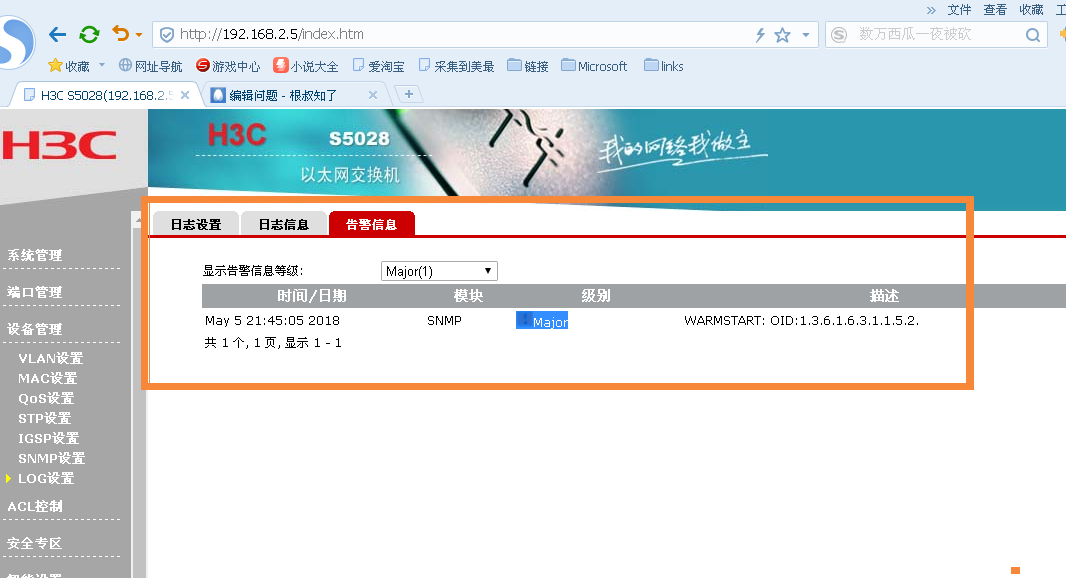Click the sidebar vertical scrollbar

pyautogui.click(x=138, y=394)
